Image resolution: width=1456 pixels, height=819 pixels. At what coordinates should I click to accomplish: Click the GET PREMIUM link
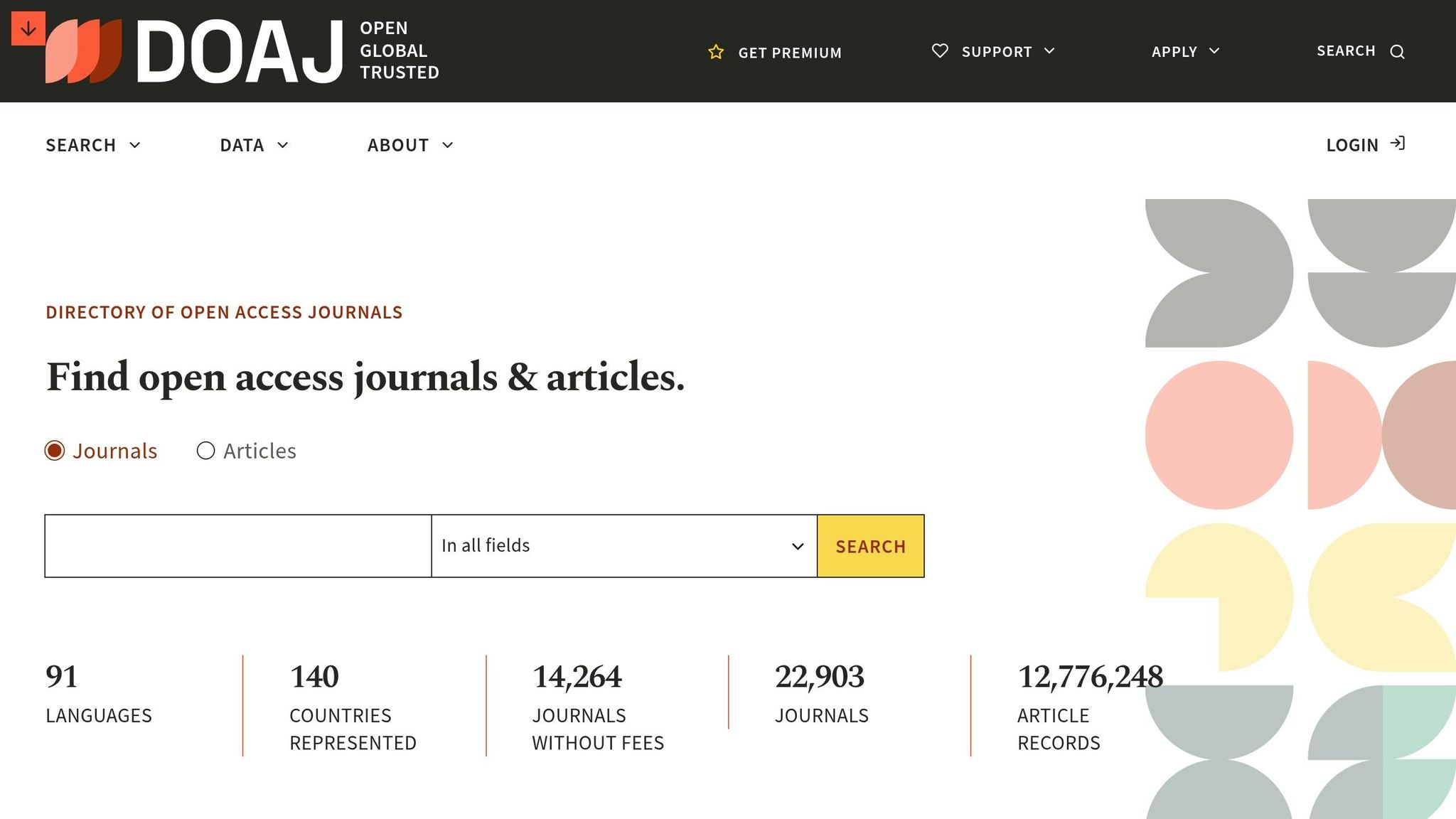click(x=775, y=53)
